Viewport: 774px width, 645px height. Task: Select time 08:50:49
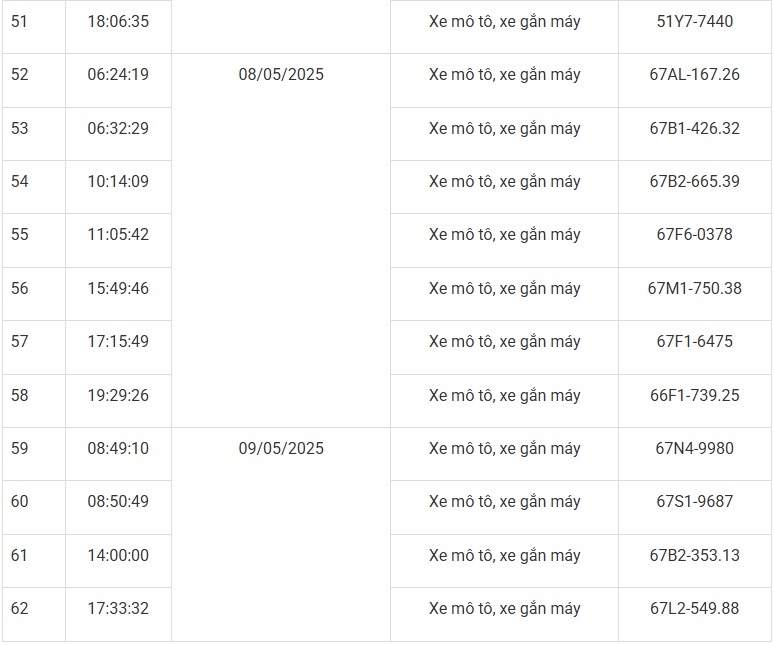click(x=118, y=501)
